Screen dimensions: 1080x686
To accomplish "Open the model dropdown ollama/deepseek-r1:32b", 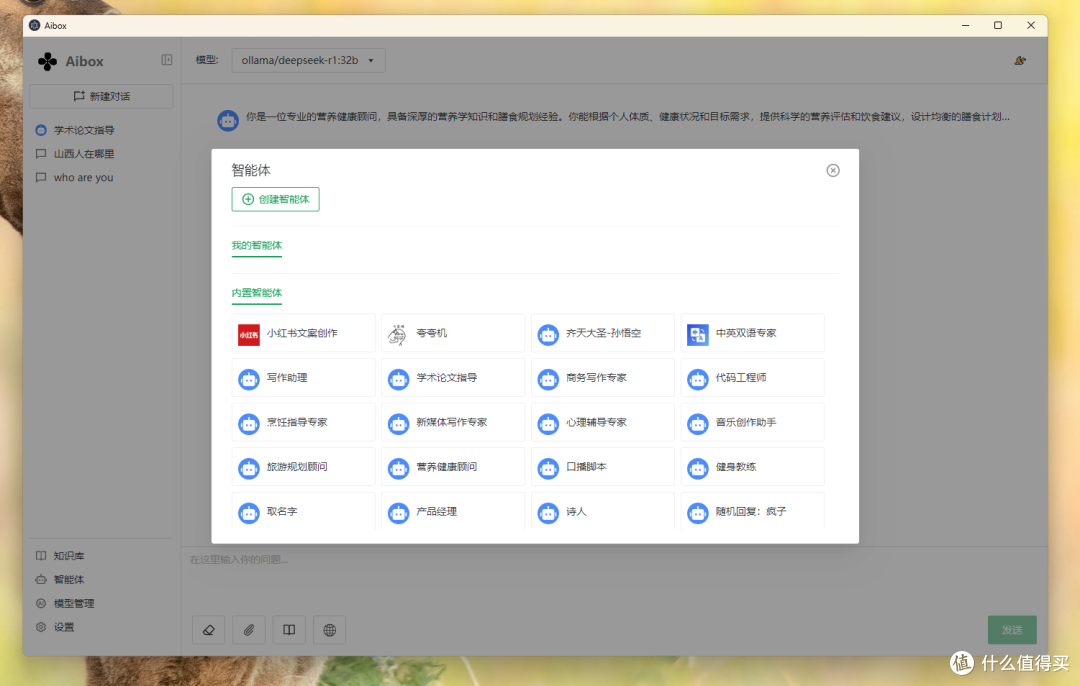I will (x=308, y=60).
